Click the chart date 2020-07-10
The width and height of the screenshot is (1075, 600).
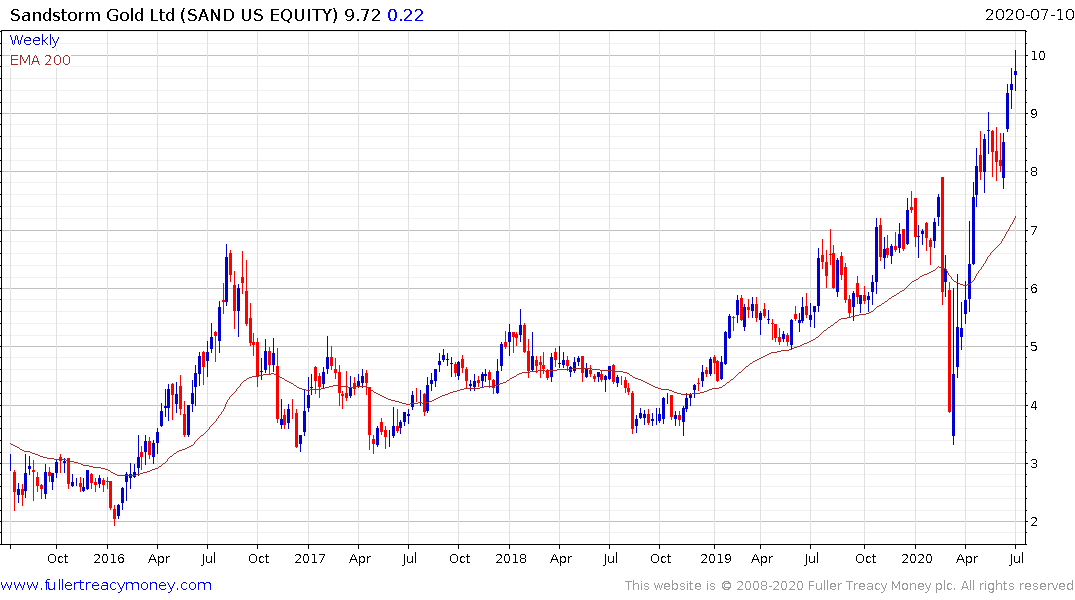[x=1028, y=14]
